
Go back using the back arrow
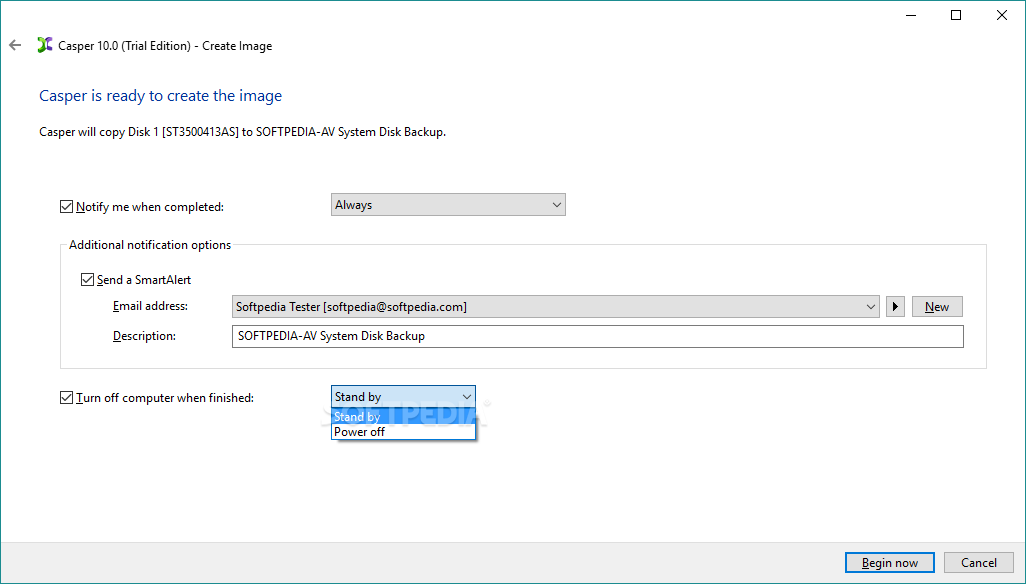pos(15,45)
